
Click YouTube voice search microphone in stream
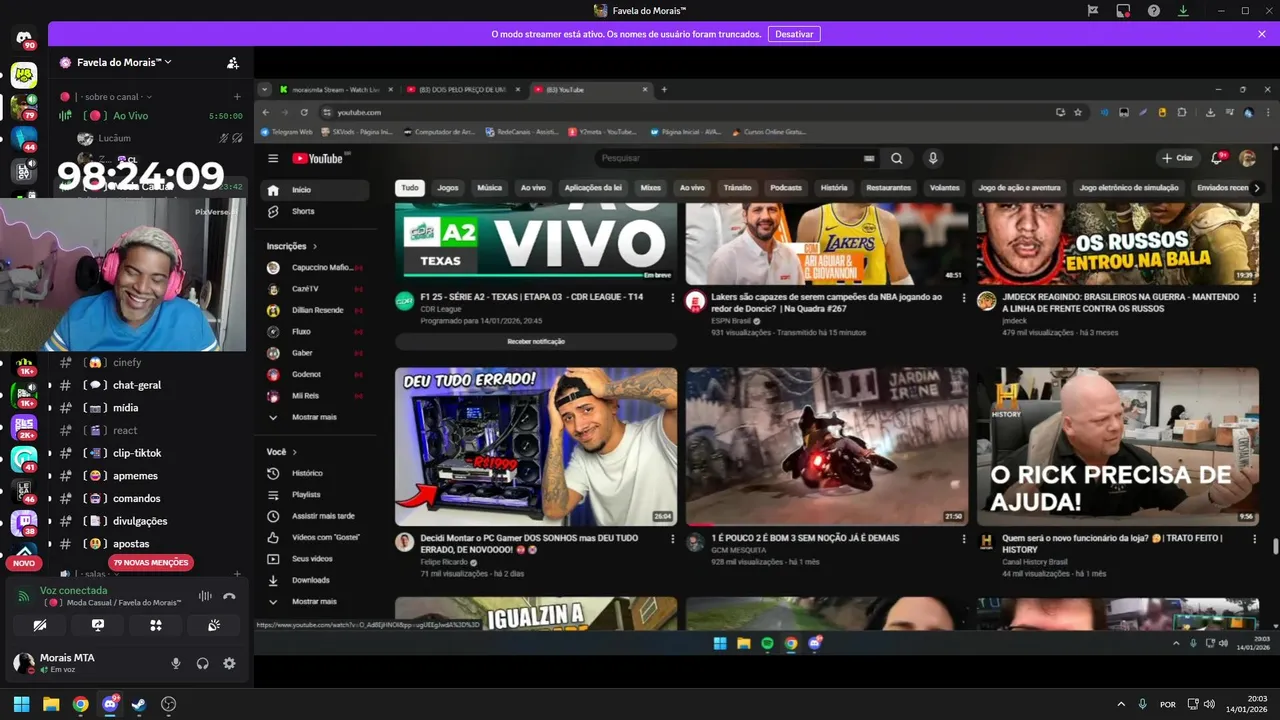tap(933, 158)
